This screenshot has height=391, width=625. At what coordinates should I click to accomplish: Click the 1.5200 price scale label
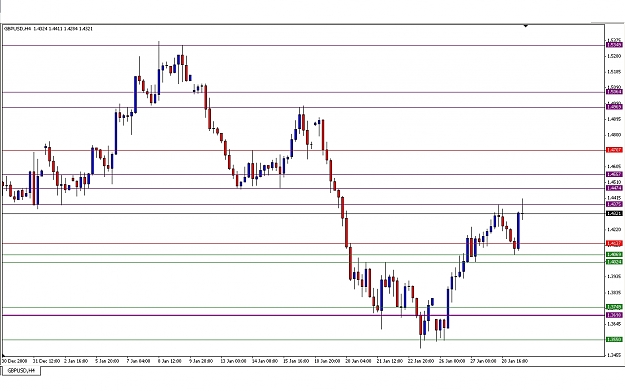pos(614,56)
